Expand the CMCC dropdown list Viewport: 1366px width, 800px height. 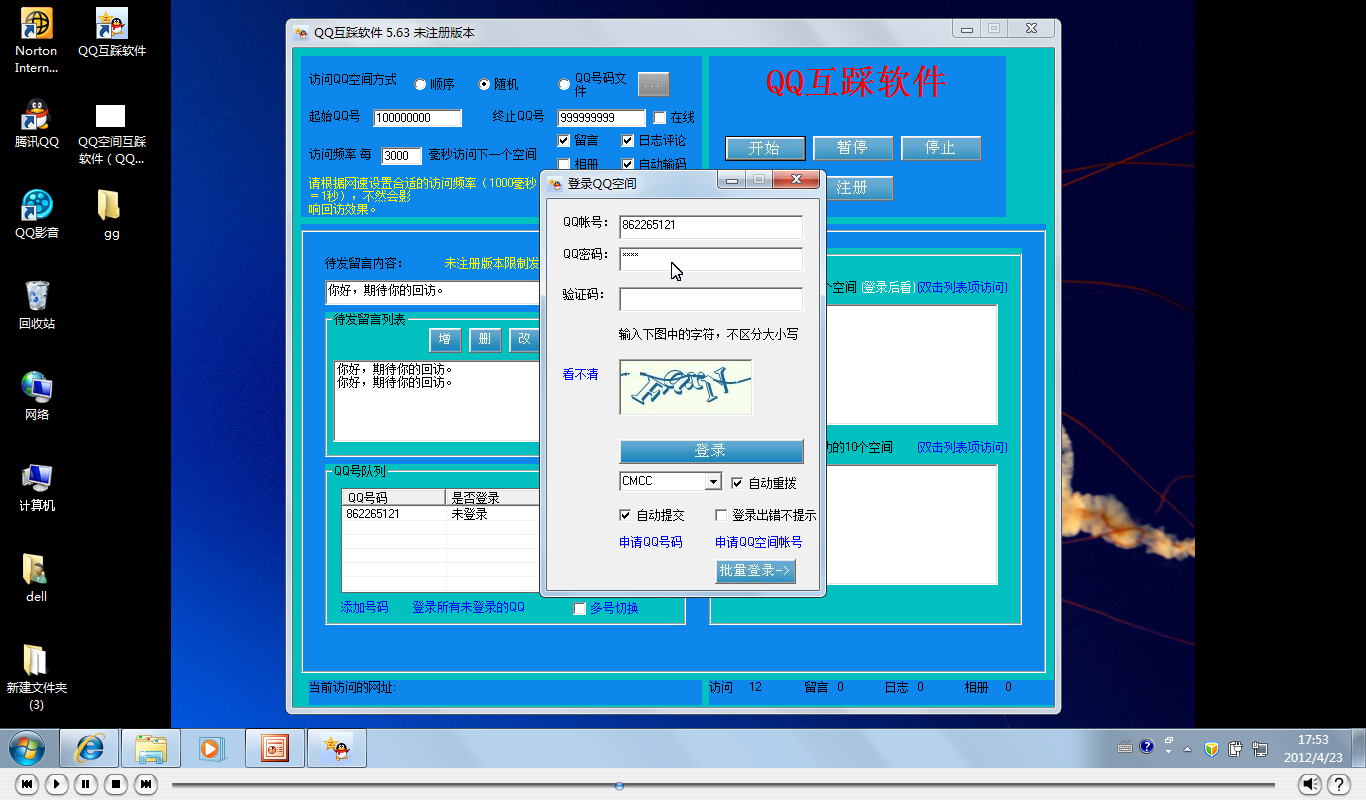coord(712,482)
